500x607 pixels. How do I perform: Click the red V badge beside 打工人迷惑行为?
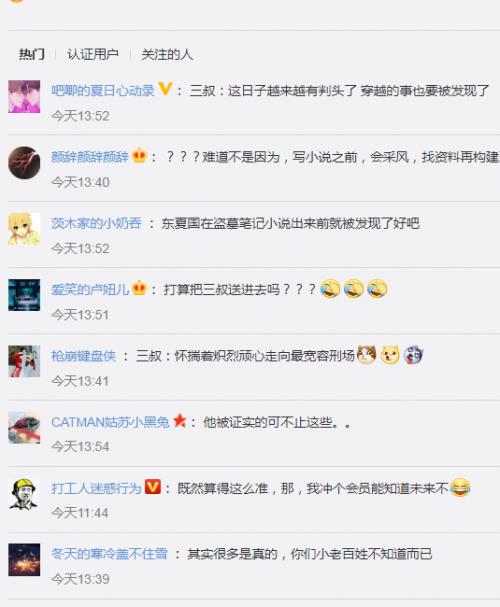152,487
